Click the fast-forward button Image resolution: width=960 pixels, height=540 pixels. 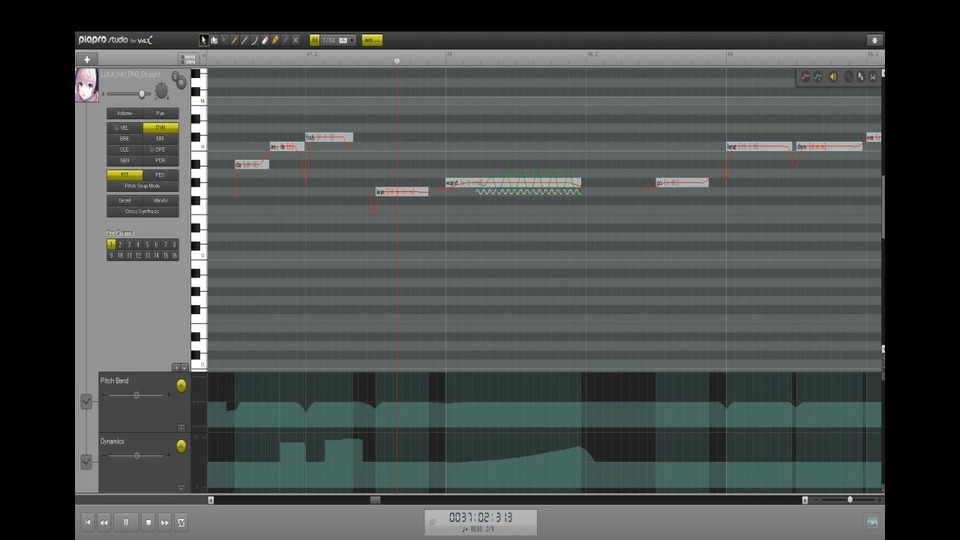tap(165, 522)
